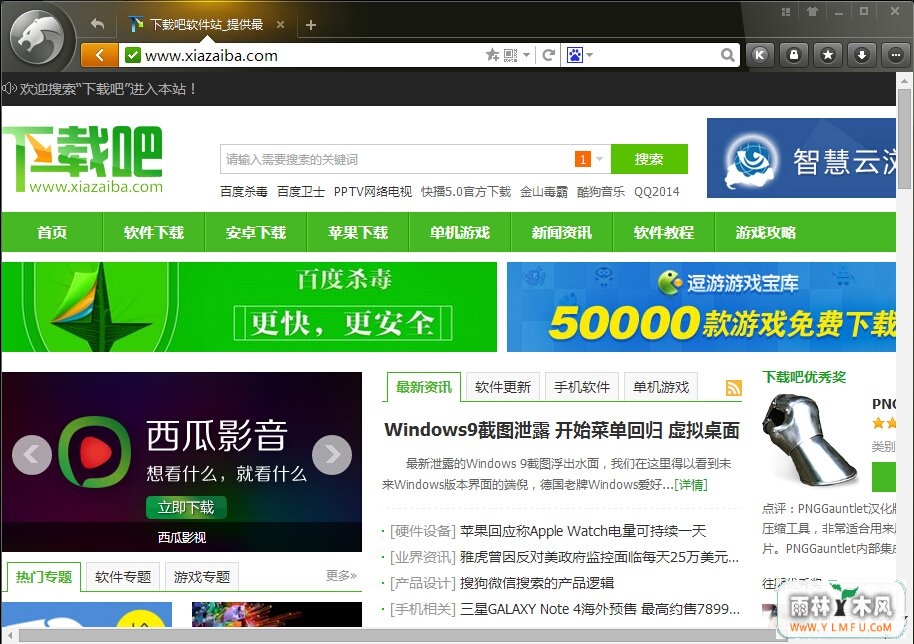Select 新闻资讯 in the navigation bar
Screen dimensions: 914x644
pyautogui.click(x=562, y=232)
